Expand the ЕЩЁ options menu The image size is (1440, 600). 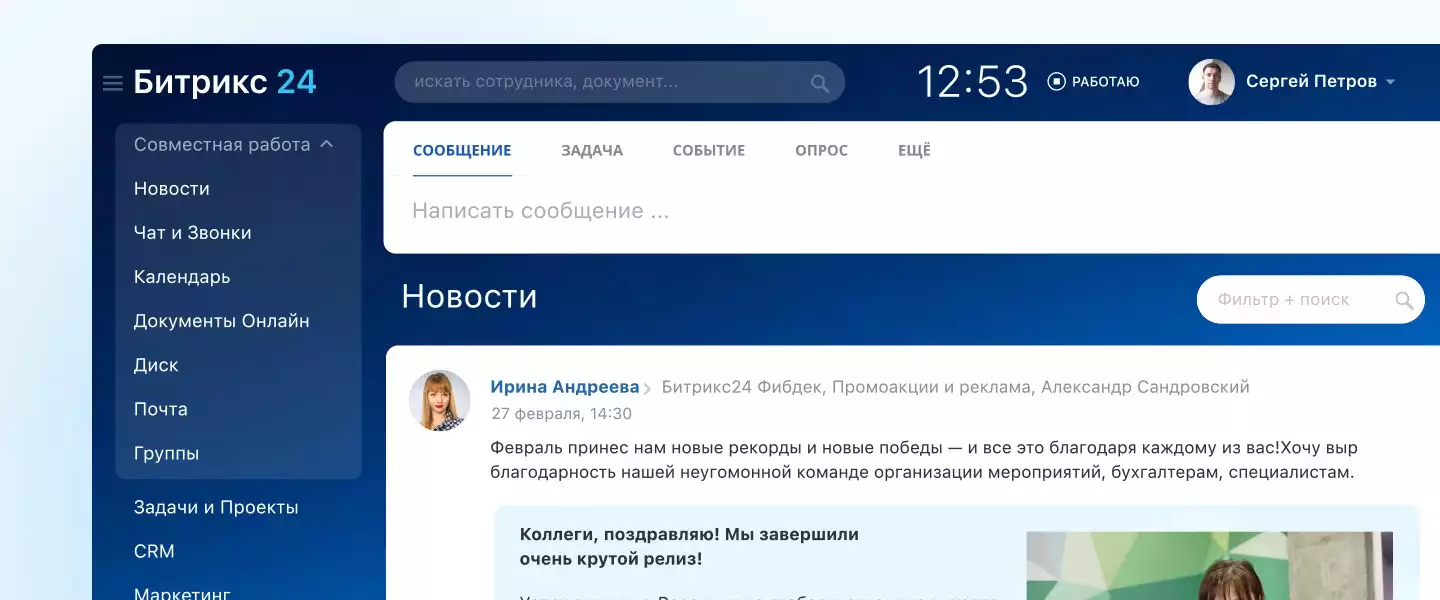click(913, 151)
